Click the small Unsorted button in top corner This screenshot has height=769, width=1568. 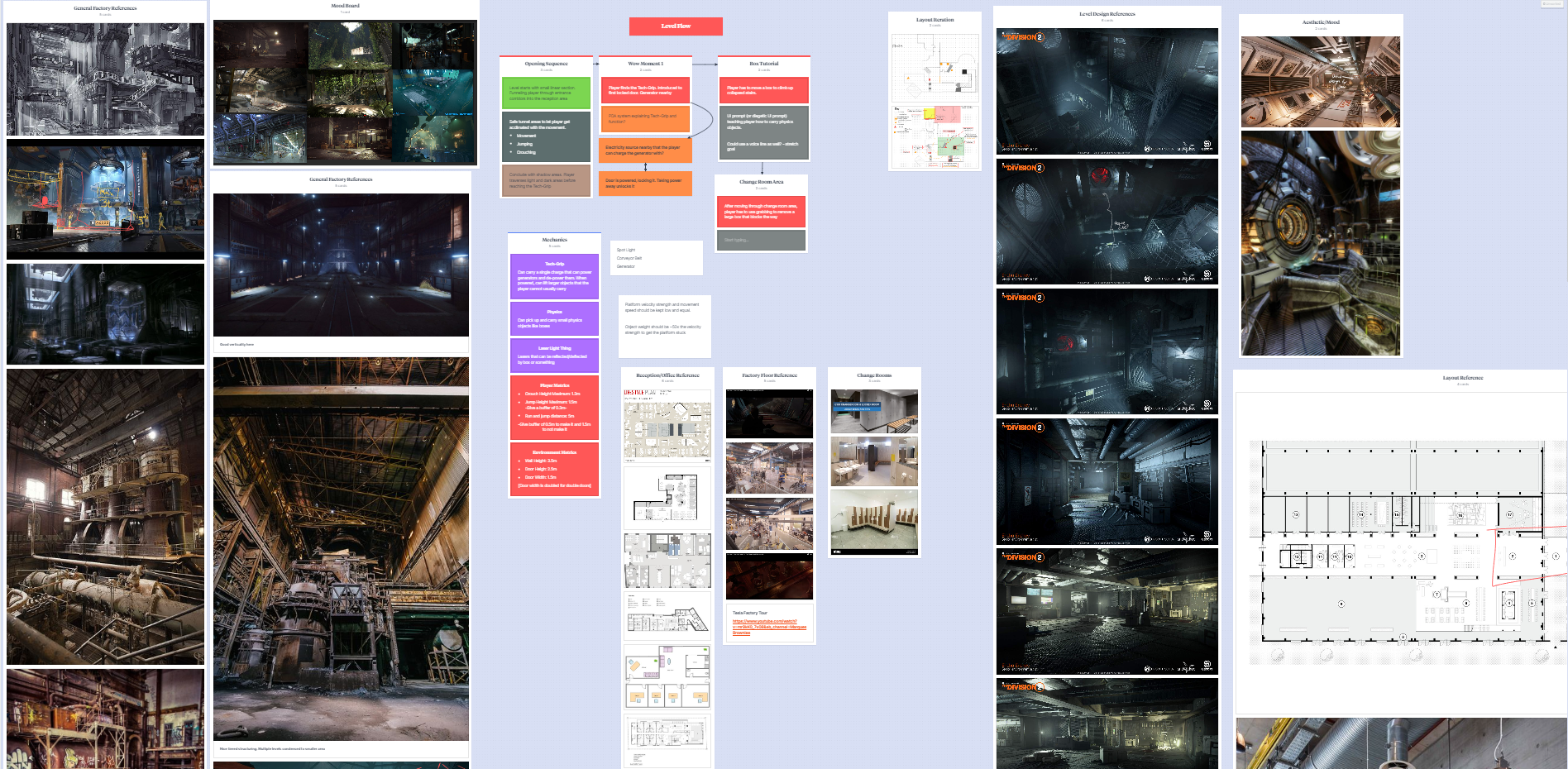tap(1552, 4)
